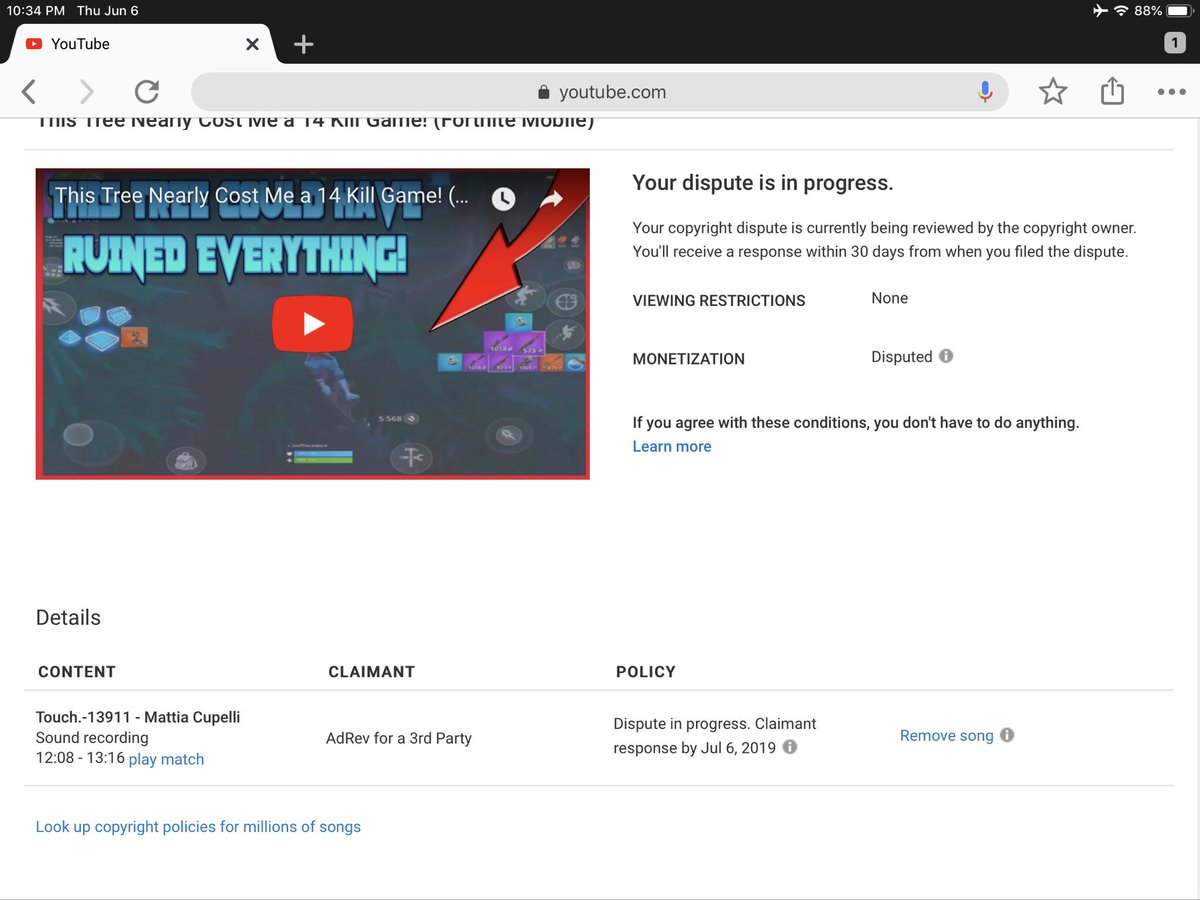Screen dimensions: 1200x900
Task: Play the video with red play button
Action: [x=313, y=324]
